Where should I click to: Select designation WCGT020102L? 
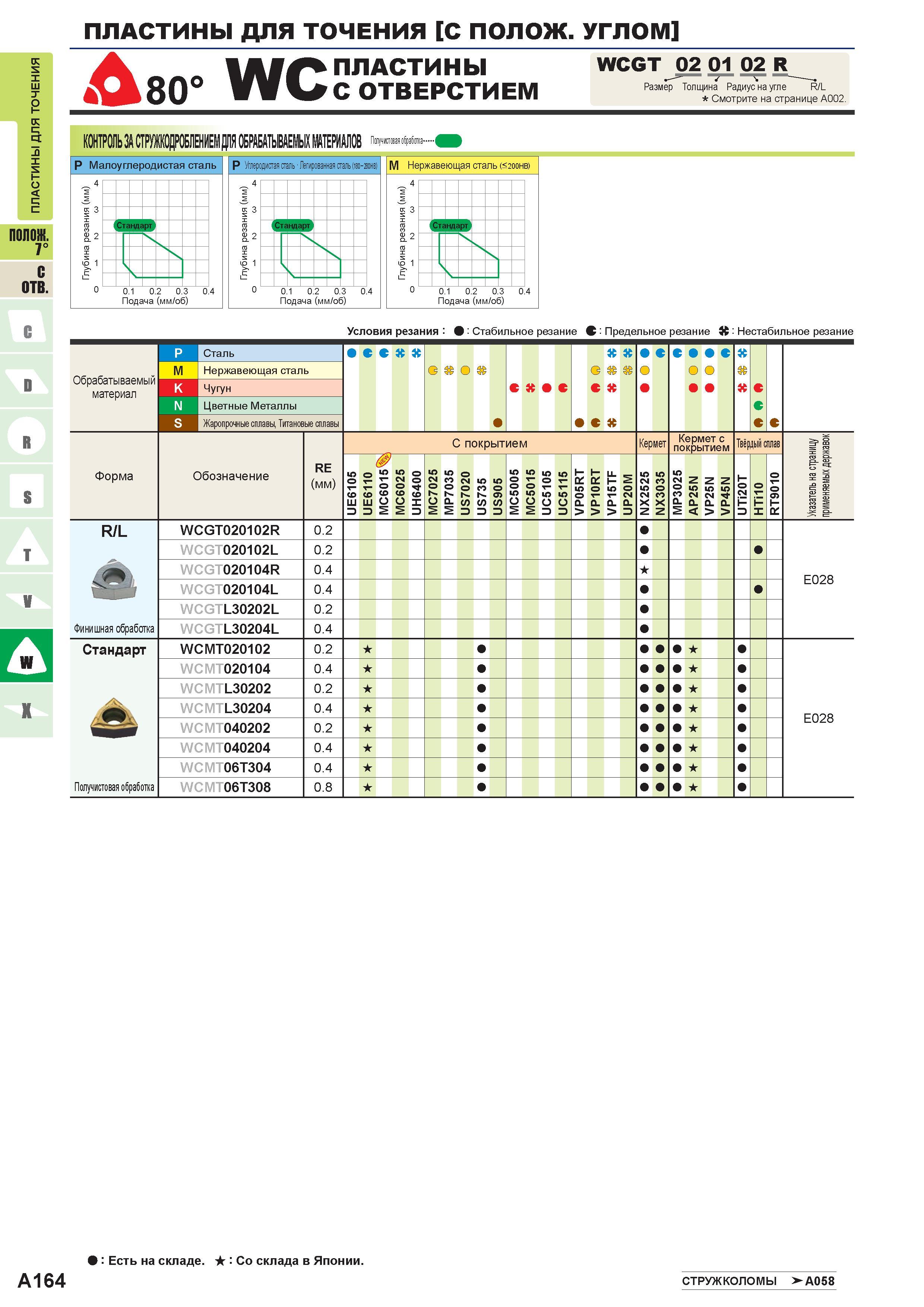pos(229,550)
